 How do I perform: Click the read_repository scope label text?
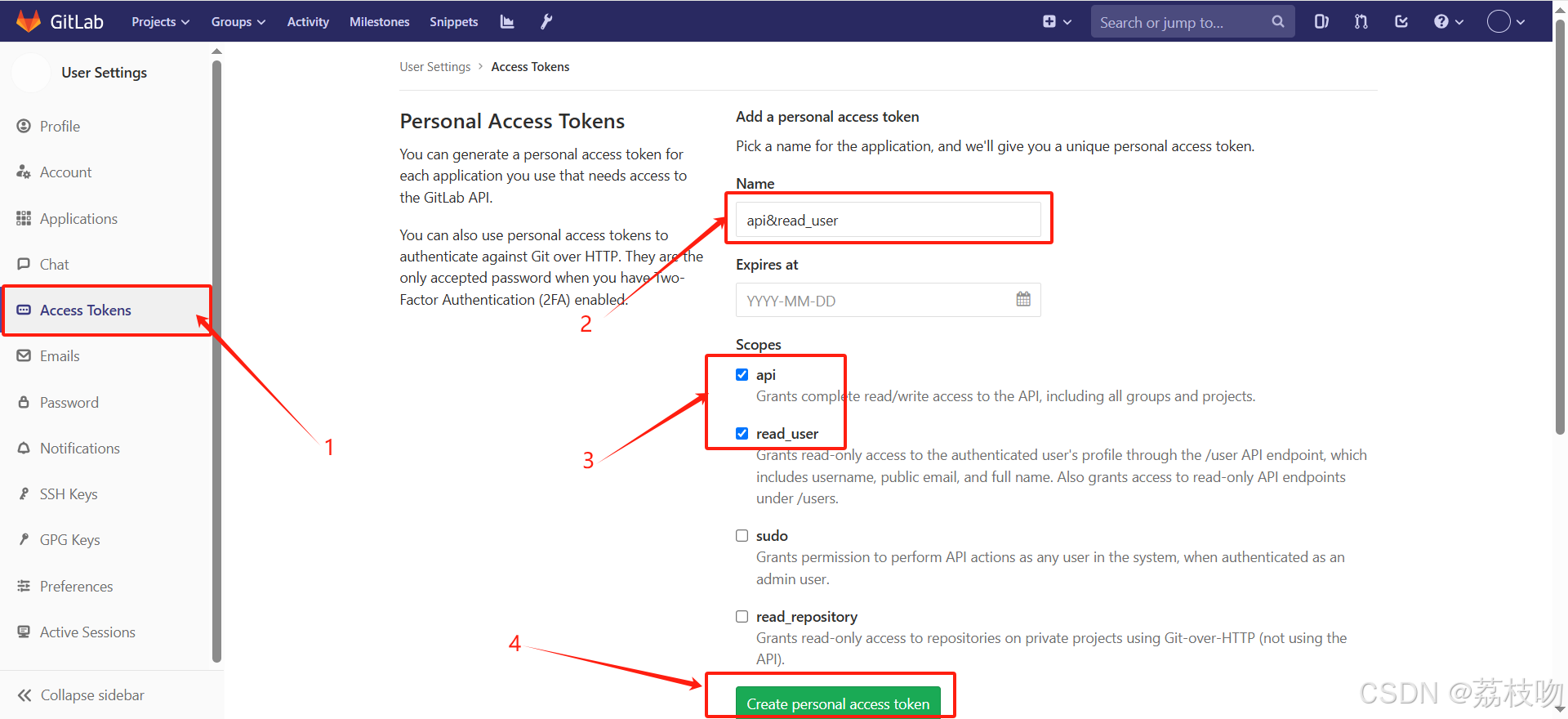point(807,617)
